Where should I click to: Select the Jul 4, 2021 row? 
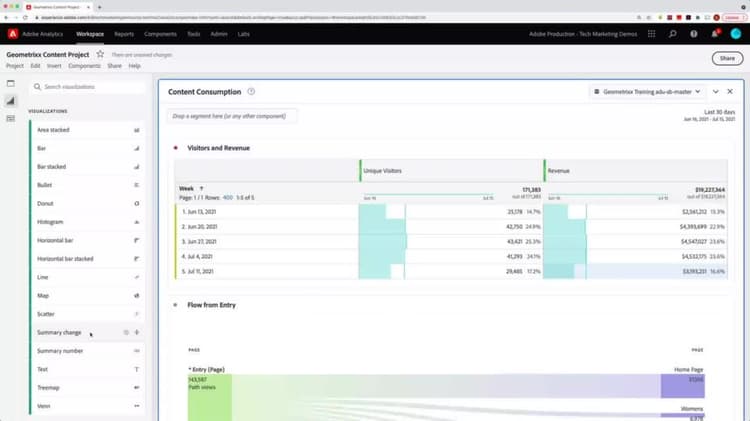coord(451,256)
